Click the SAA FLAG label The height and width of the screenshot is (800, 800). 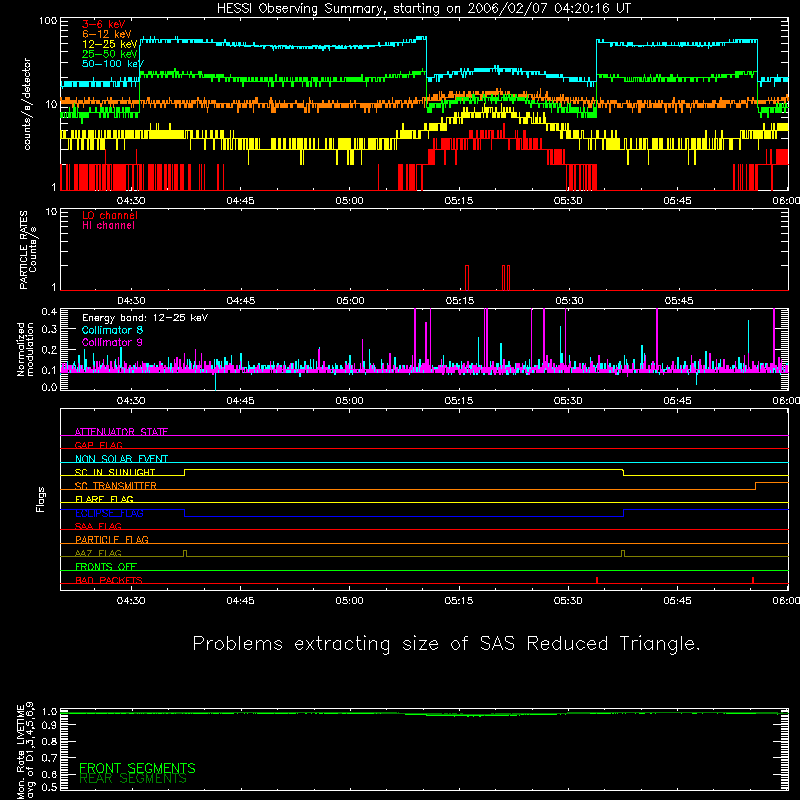coord(98,526)
